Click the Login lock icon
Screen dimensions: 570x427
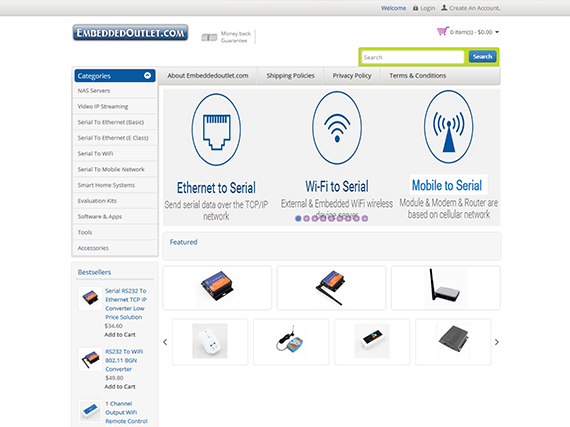click(416, 8)
